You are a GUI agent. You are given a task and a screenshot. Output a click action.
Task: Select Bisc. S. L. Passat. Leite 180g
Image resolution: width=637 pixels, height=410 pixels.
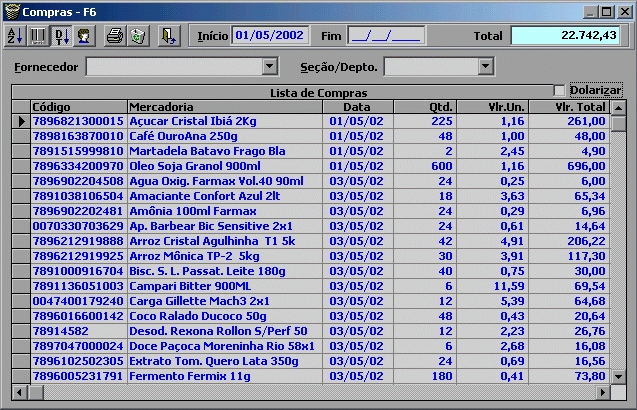pos(207,271)
